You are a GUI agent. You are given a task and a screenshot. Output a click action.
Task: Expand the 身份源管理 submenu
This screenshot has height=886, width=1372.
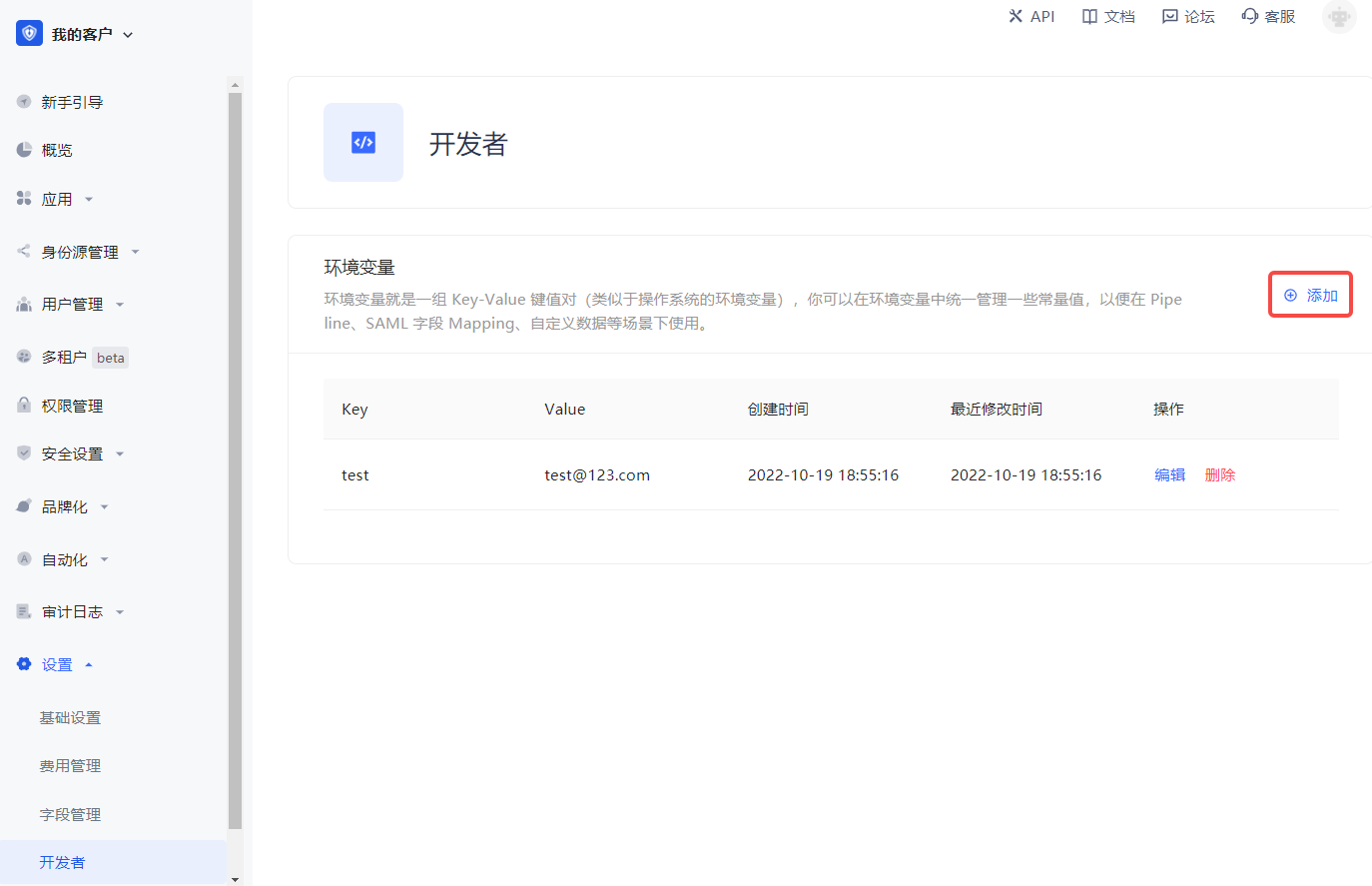pos(136,252)
